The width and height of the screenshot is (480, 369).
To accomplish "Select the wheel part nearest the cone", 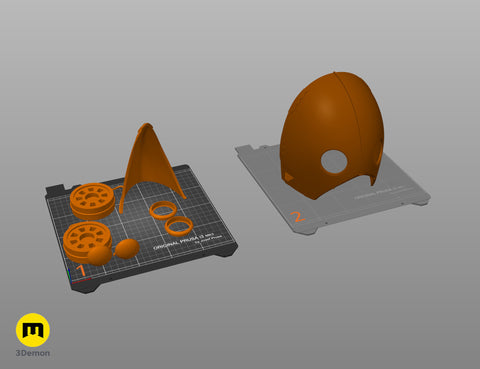I will 93,201.
